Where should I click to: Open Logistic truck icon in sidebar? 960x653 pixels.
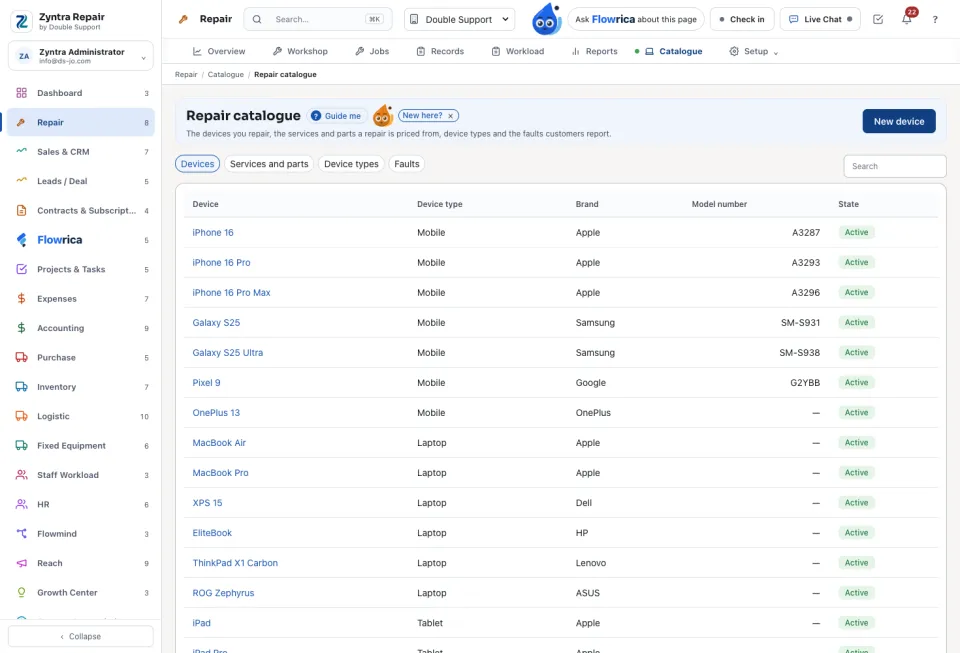[x=21, y=416]
